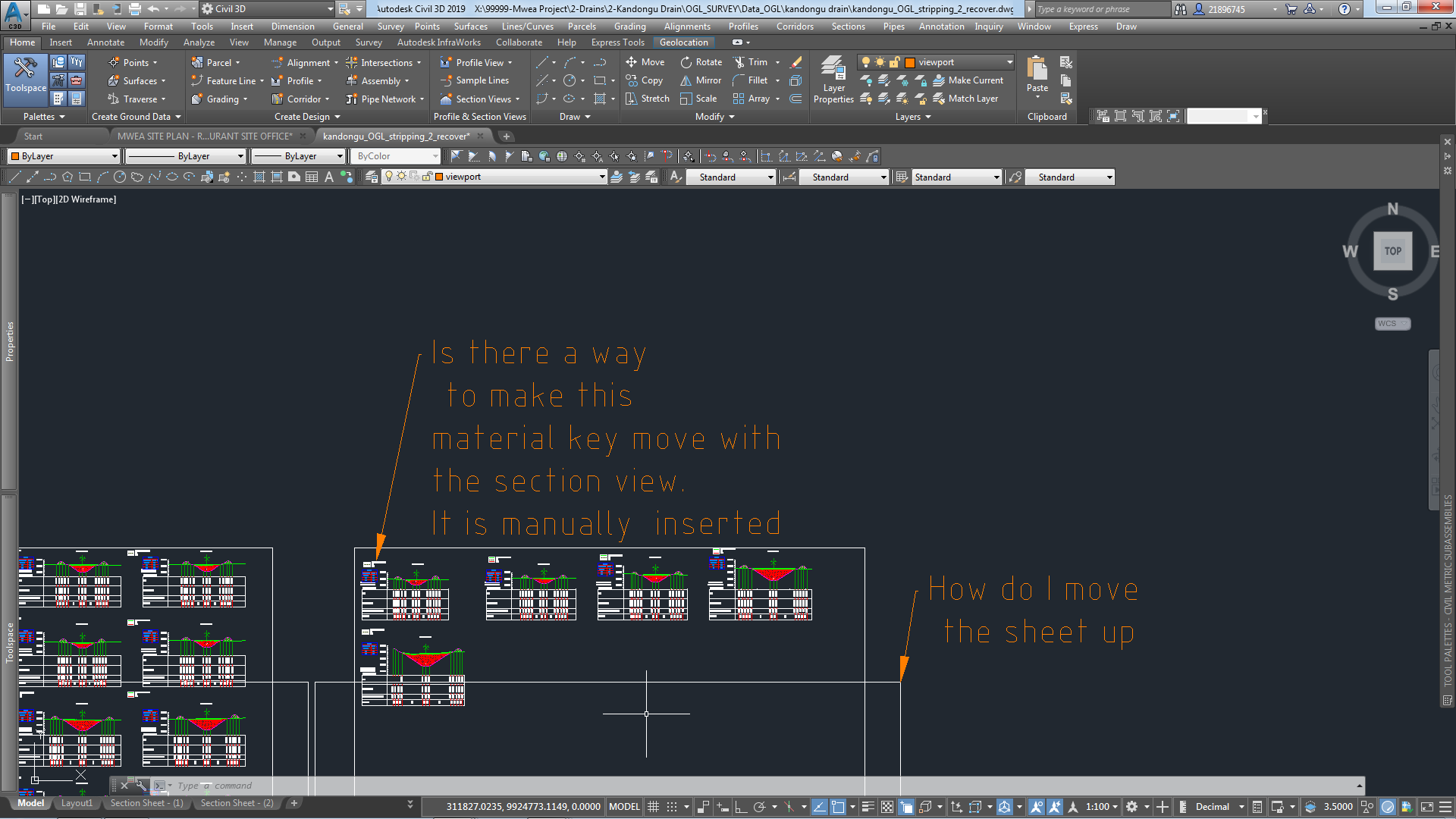The image size is (1456, 819).
Task: Click the command line input field
Action: point(758,786)
